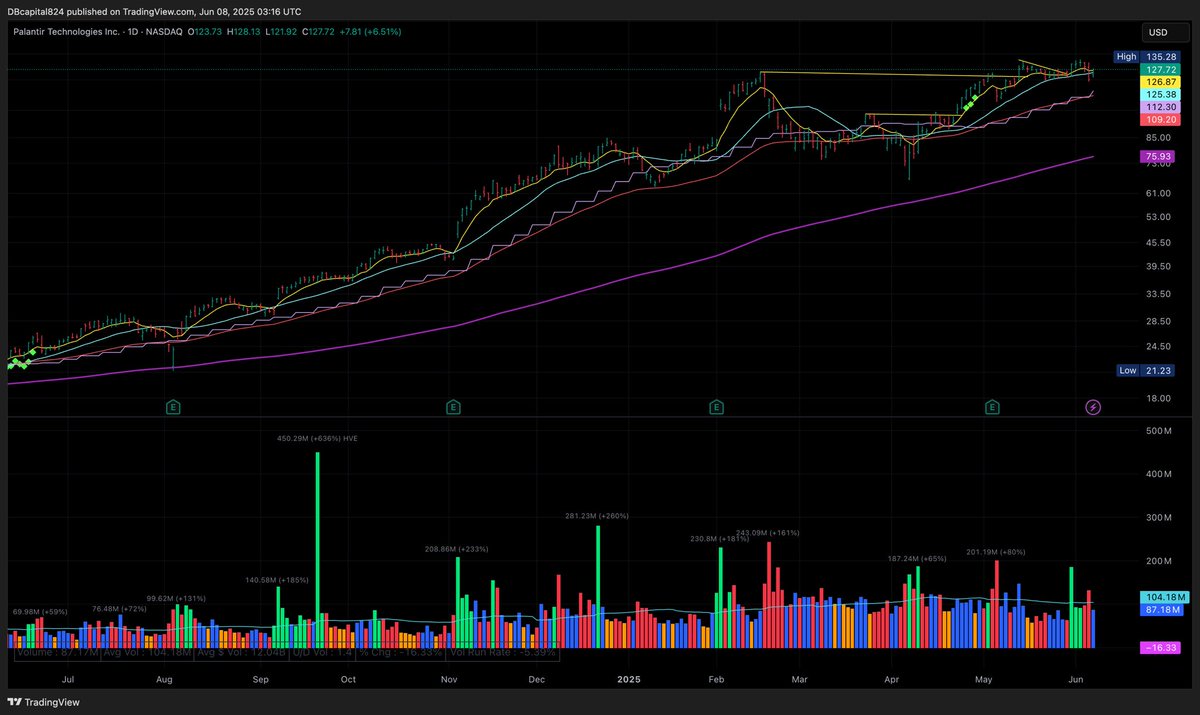This screenshot has width=1200, height=715.
Task: Click the 281.23M (+260%) volume label
Action: [597, 516]
